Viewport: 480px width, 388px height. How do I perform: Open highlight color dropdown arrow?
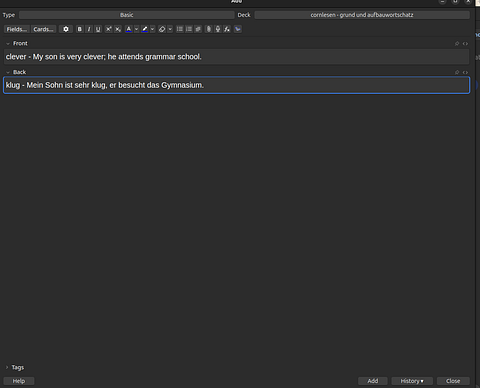[153, 29]
